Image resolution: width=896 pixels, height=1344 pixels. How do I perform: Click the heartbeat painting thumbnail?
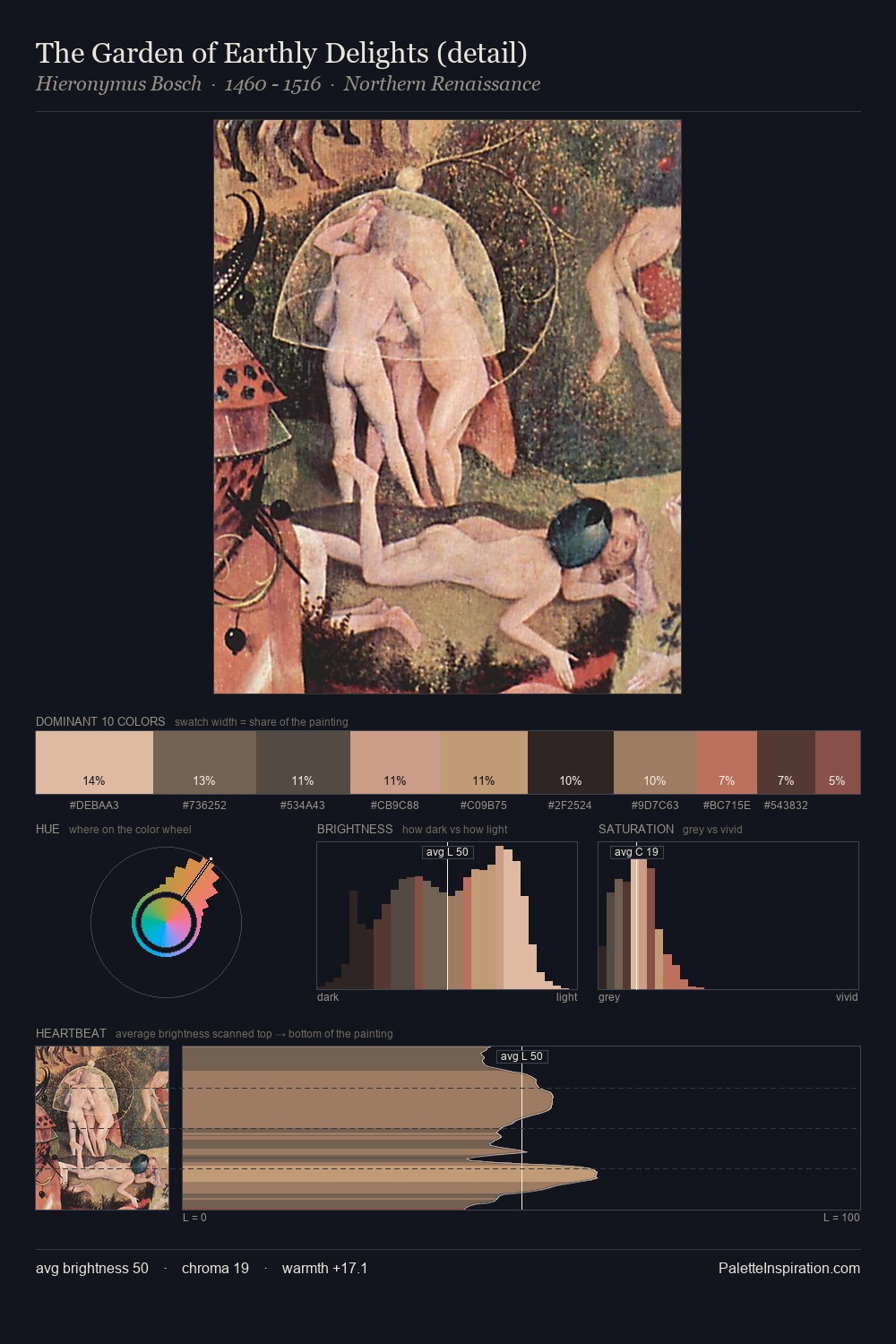point(102,1128)
